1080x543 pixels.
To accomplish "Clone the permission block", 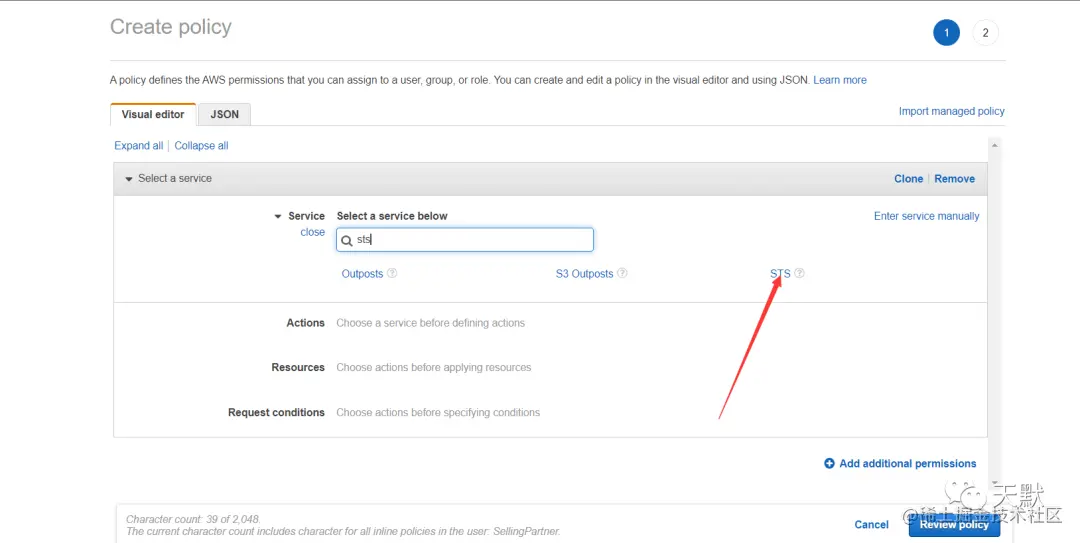I will click(908, 178).
